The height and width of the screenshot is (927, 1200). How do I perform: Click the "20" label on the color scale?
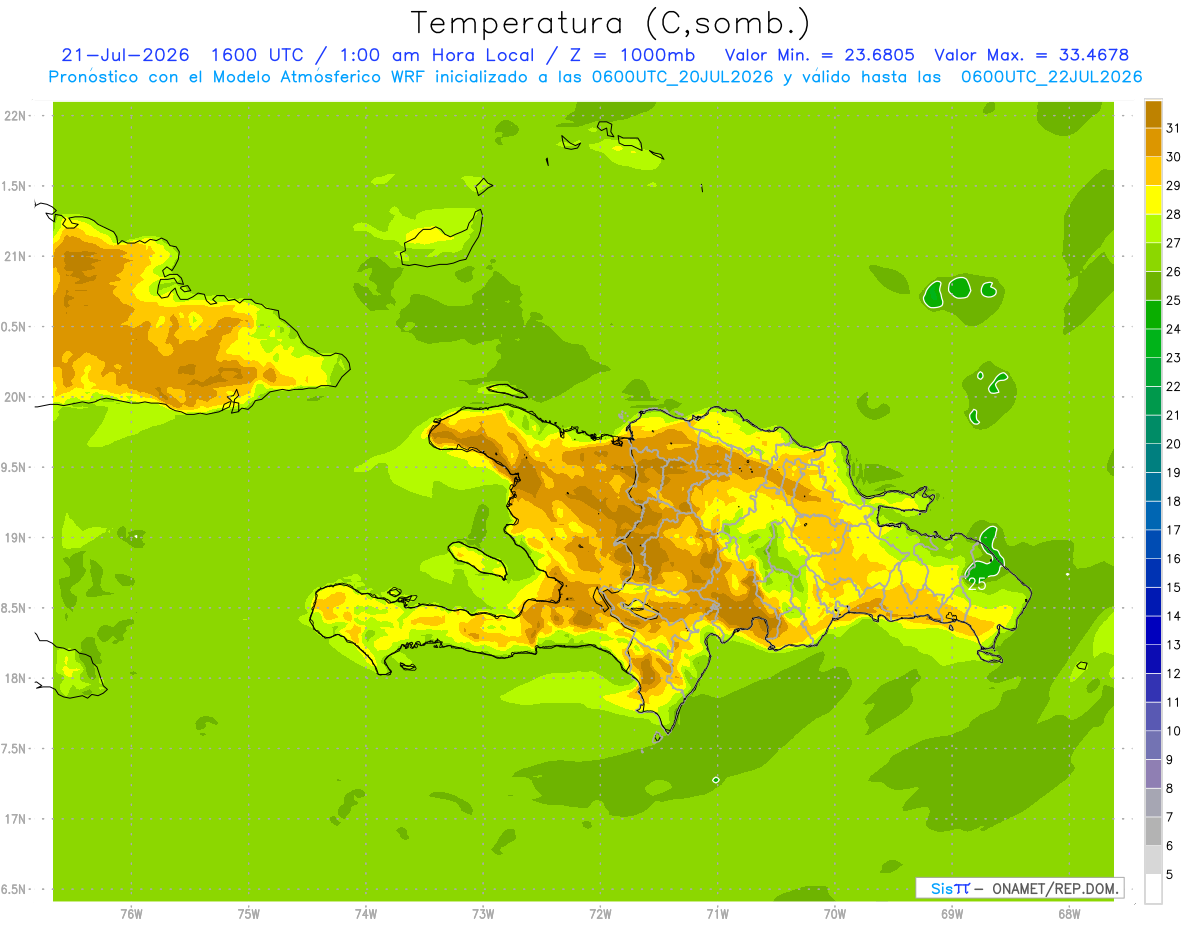pyautogui.click(x=1173, y=444)
